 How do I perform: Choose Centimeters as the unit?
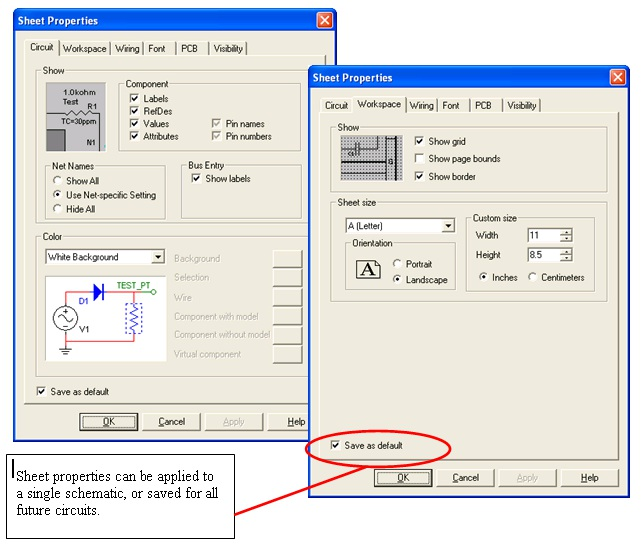click(x=532, y=277)
